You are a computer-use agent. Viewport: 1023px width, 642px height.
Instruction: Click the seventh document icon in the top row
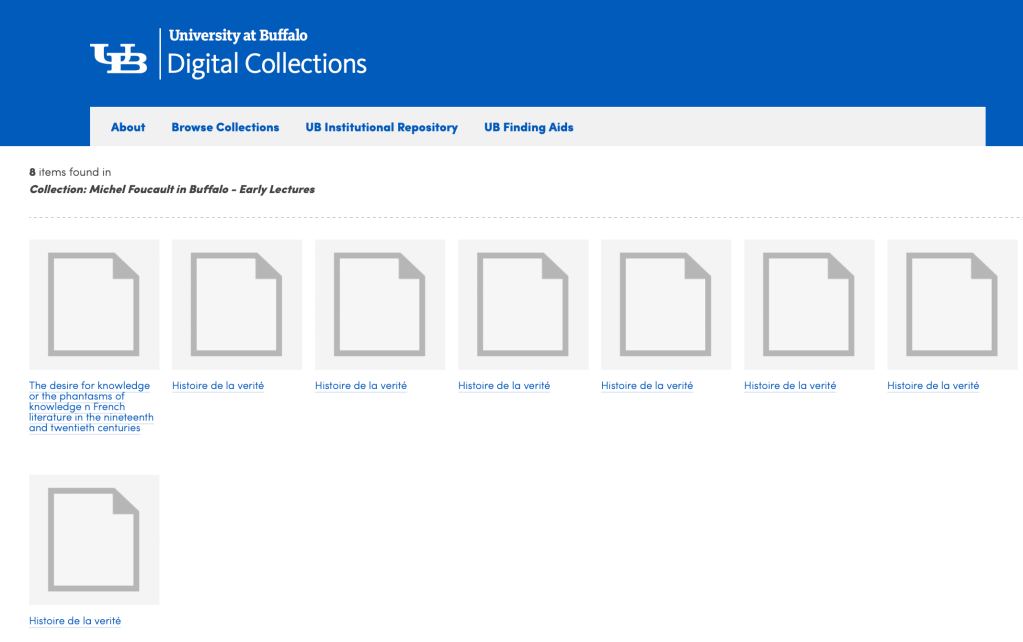(x=952, y=304)
